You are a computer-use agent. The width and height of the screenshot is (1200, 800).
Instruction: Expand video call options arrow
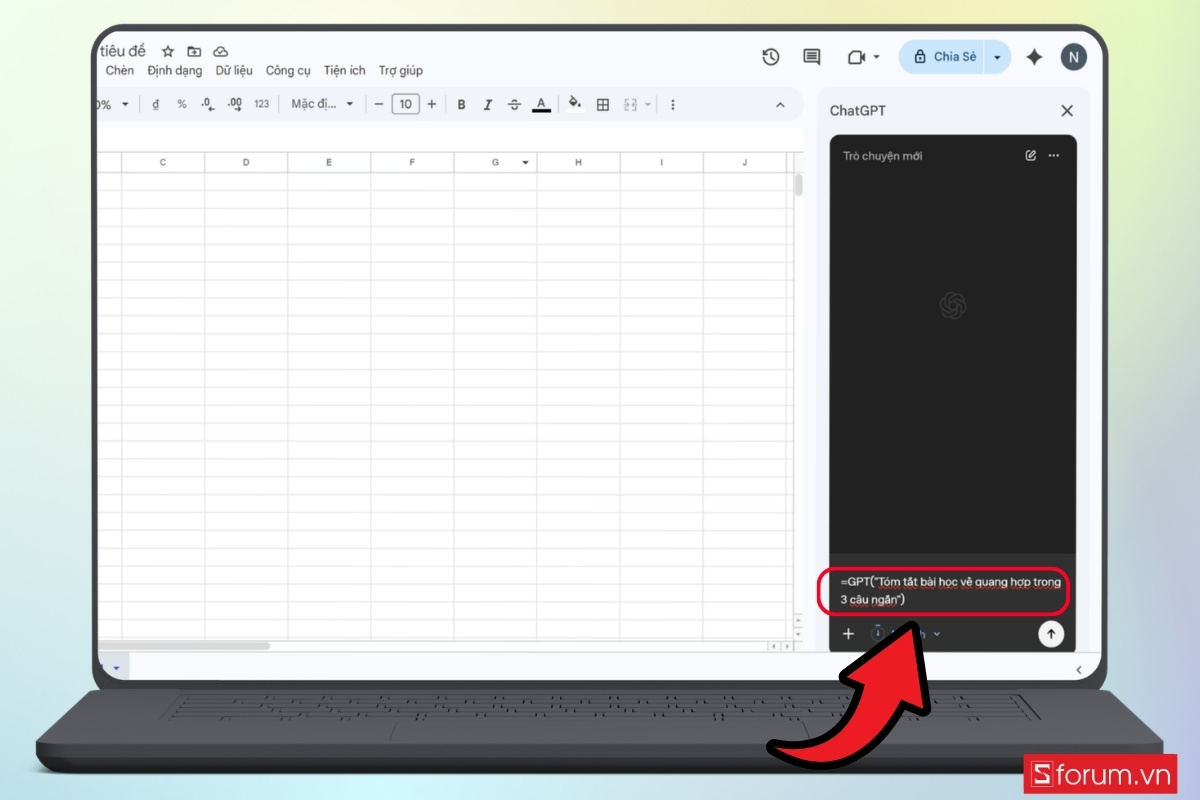point(877,57)
